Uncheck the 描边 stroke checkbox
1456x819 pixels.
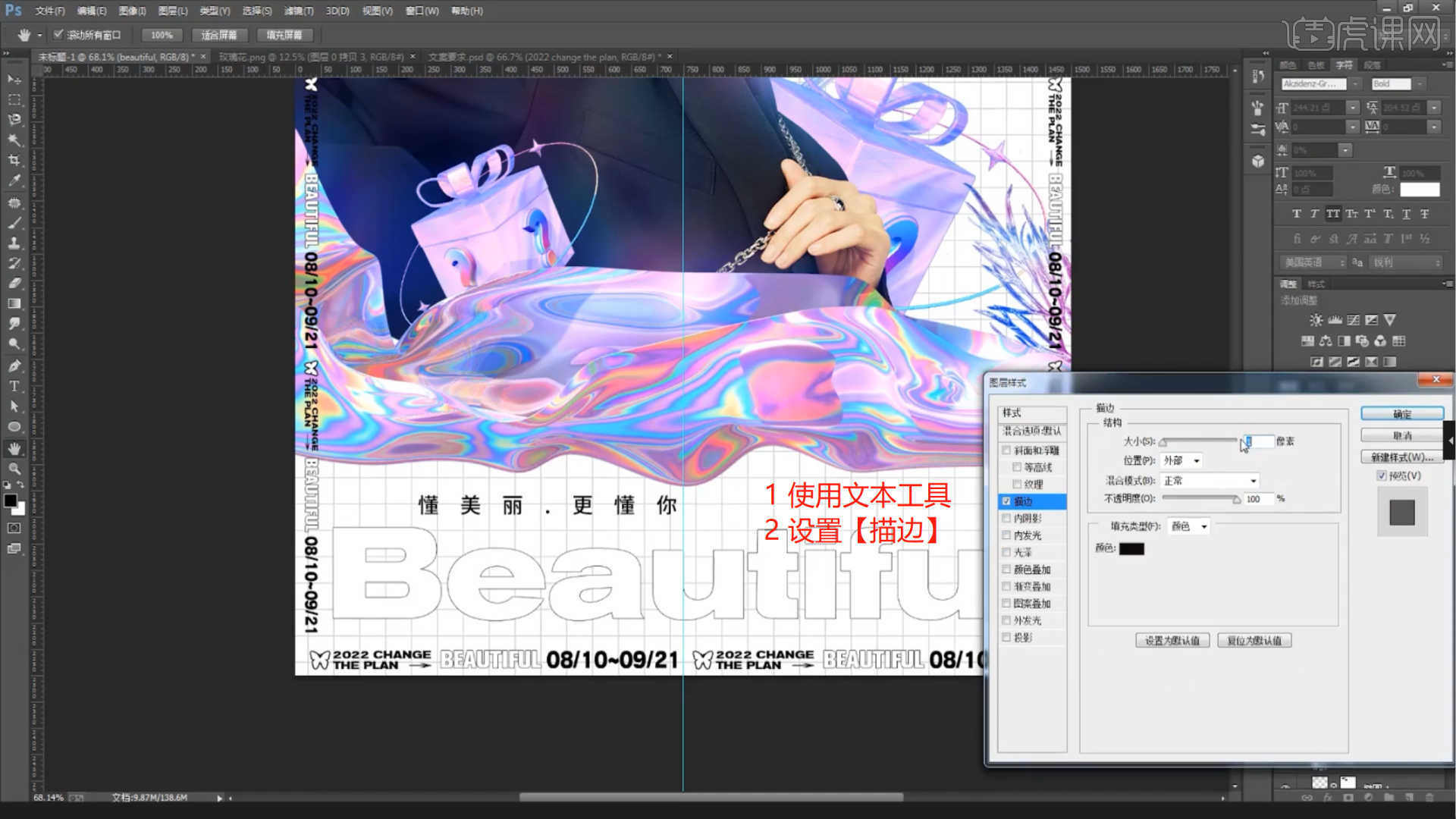(1006, 501)
